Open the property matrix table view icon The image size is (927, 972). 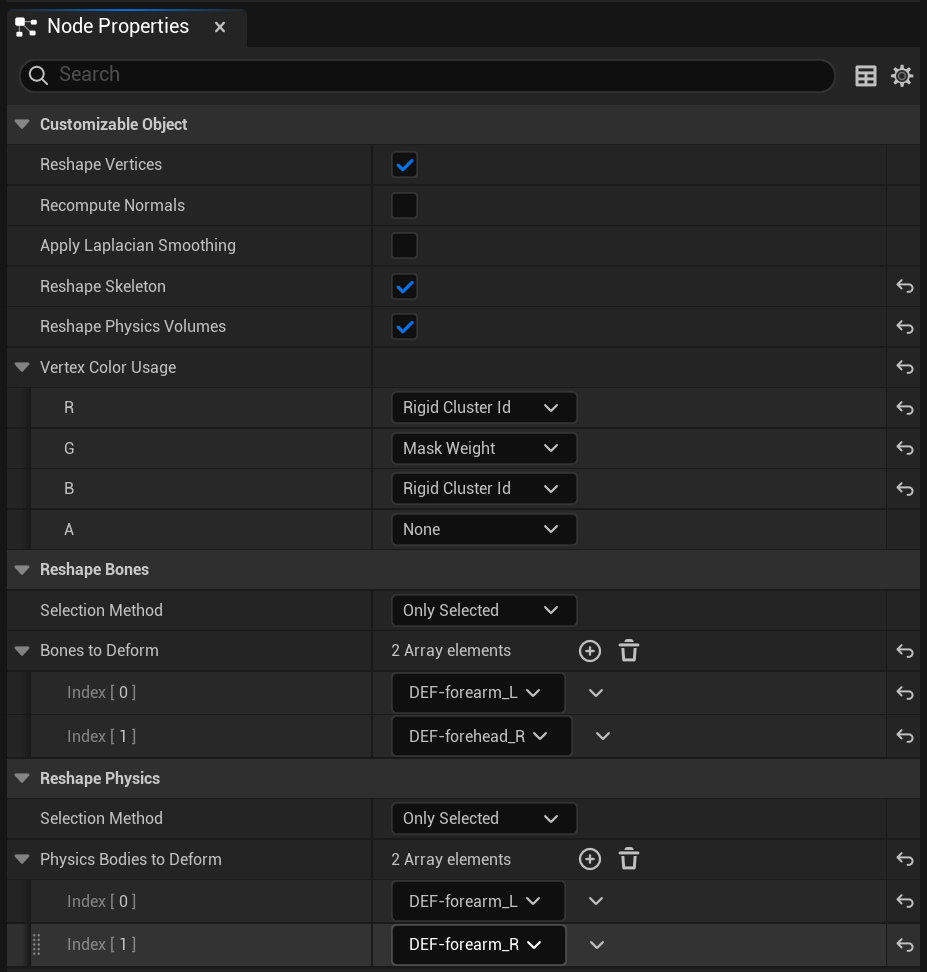point(866,76)
